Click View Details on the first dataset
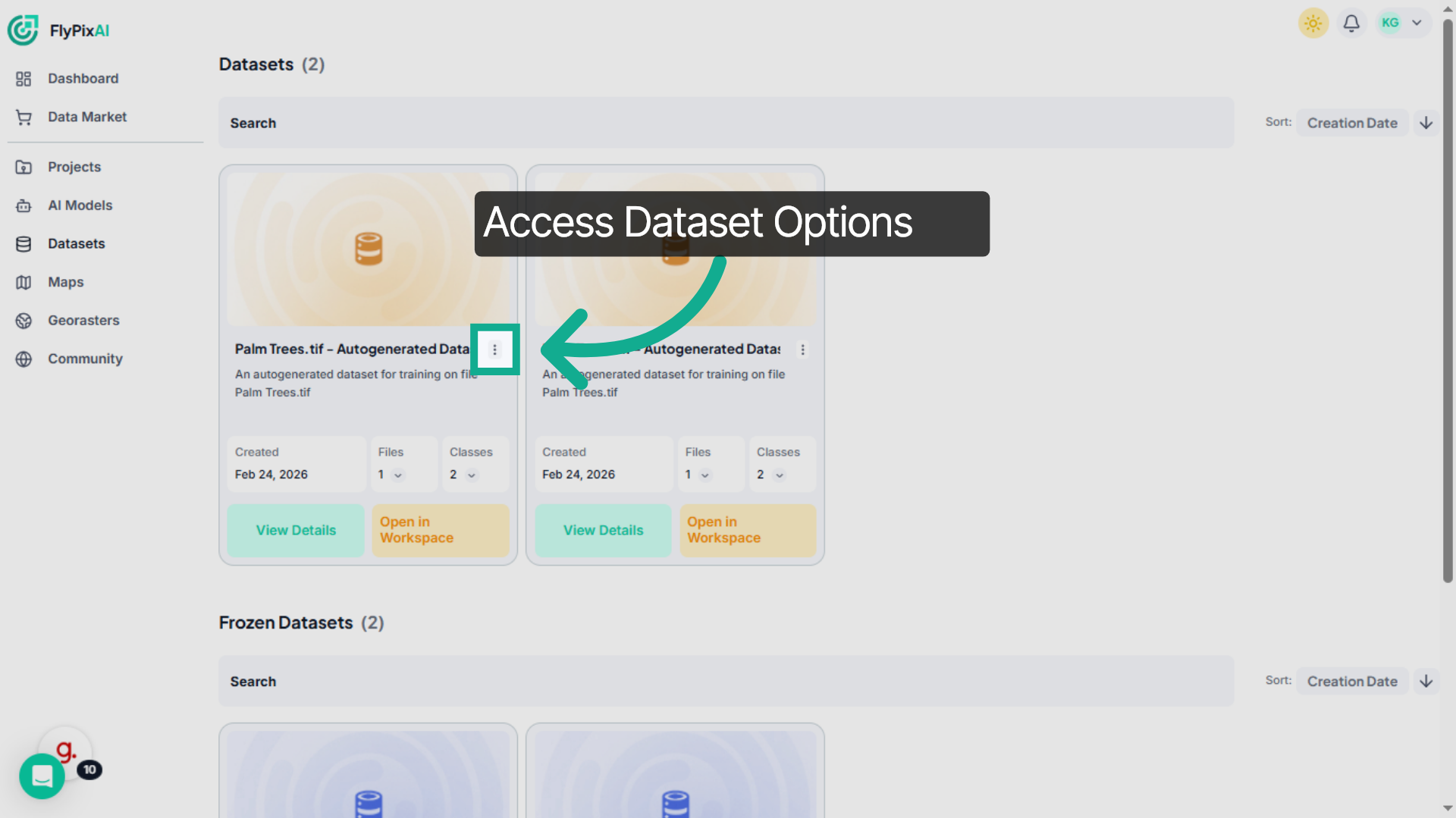Viewport: 1456px width, 818px height. 296,531
